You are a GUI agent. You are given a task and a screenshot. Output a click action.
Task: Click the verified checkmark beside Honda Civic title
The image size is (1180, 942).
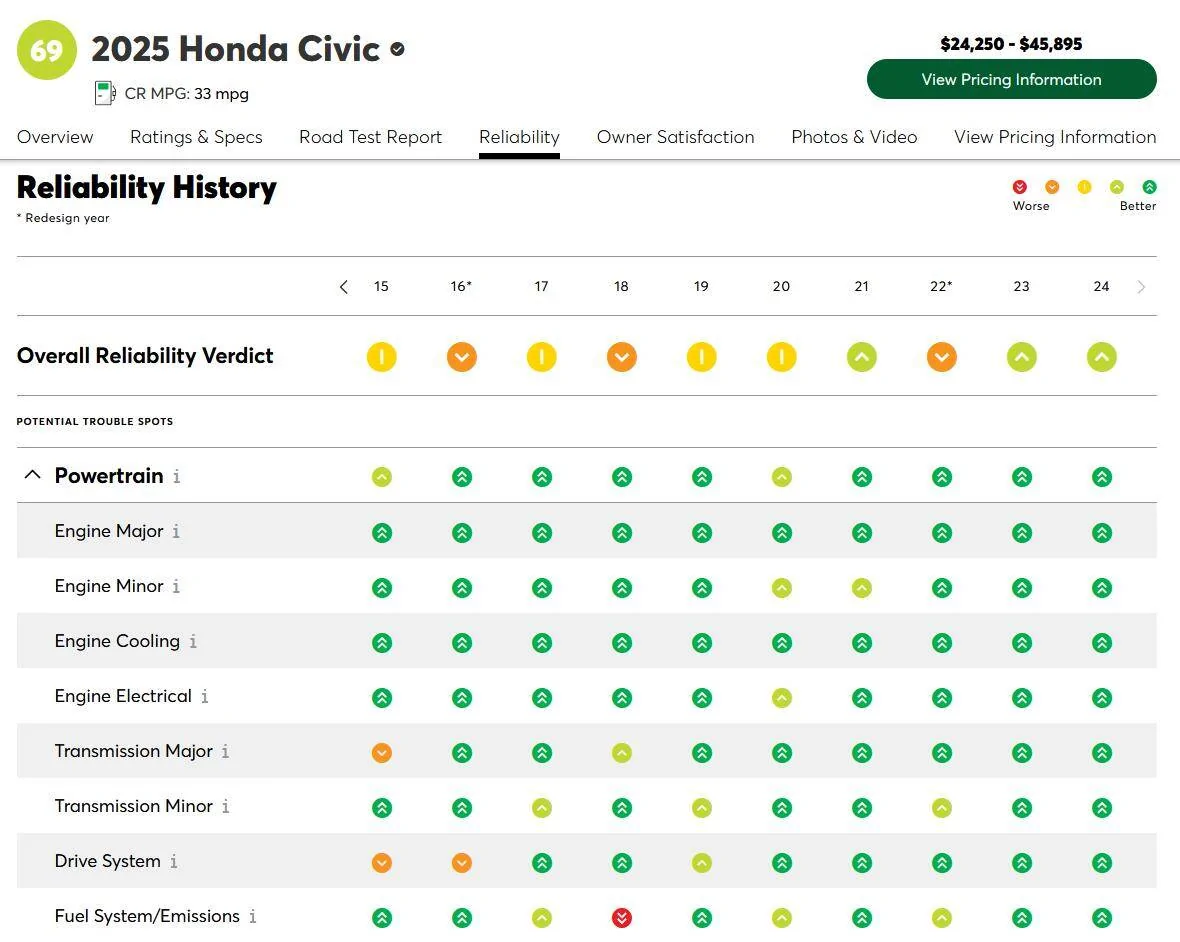pos(397,50)
